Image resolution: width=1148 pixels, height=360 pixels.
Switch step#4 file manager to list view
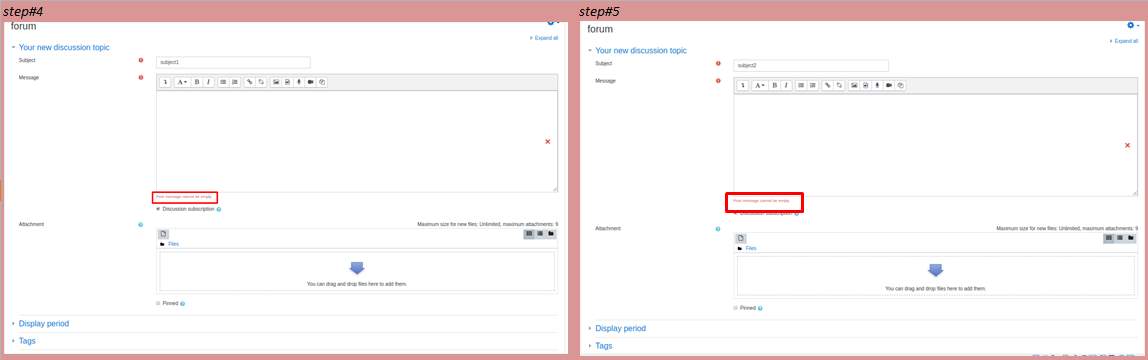point(540,234)
